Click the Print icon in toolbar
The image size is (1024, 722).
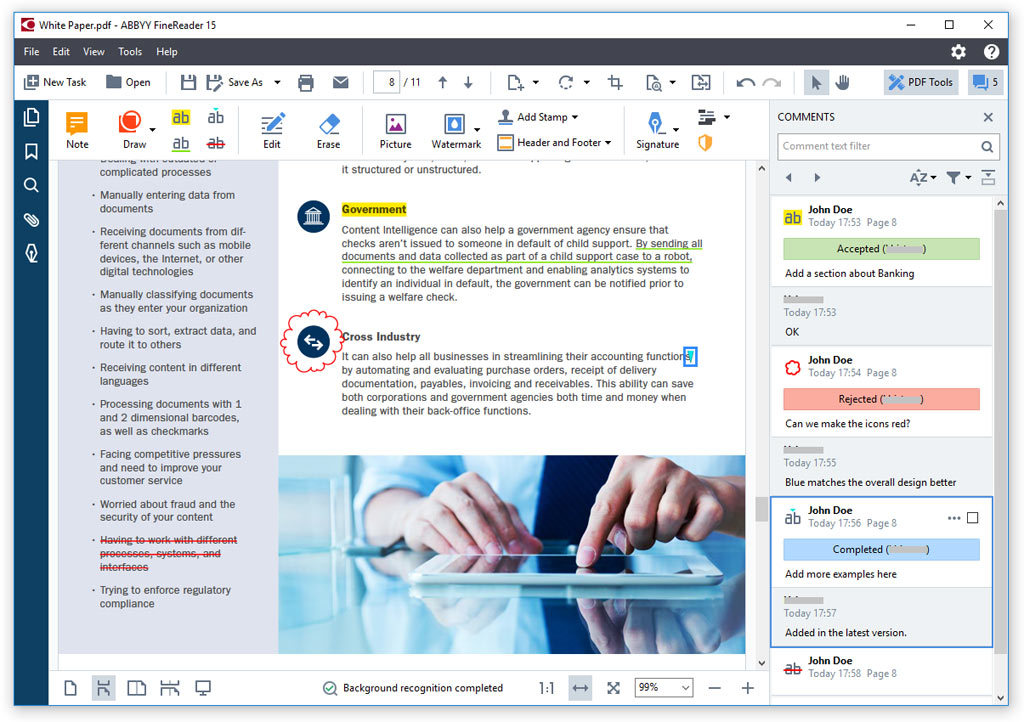(306, 82)
